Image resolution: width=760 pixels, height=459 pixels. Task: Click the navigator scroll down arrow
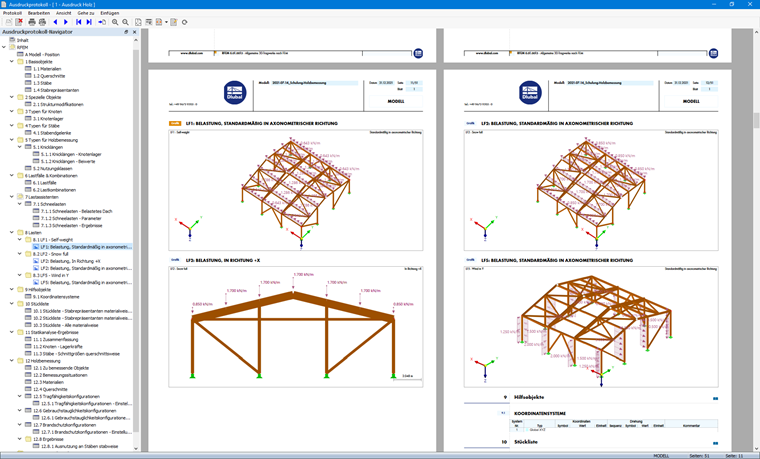136,448
